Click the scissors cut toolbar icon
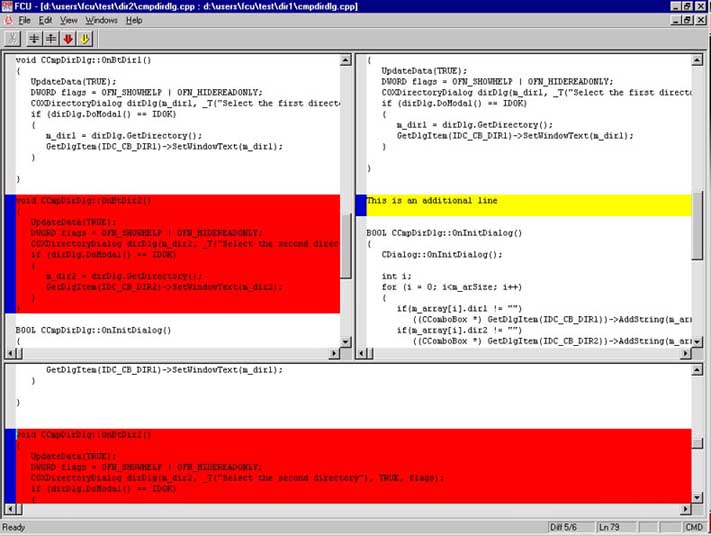Viewport: 711px width, 536px height. tap(12, 39)
